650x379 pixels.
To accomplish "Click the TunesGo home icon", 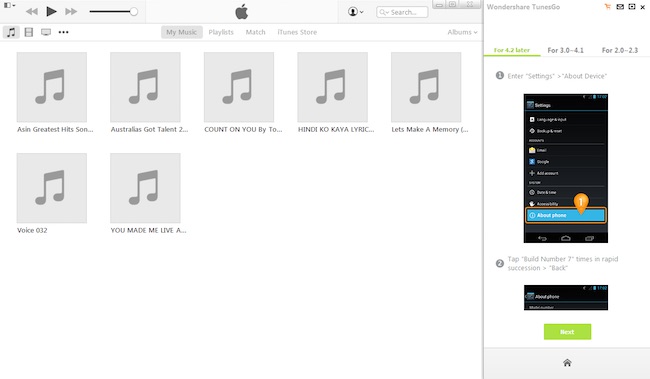I will click(x=567, y=363).
